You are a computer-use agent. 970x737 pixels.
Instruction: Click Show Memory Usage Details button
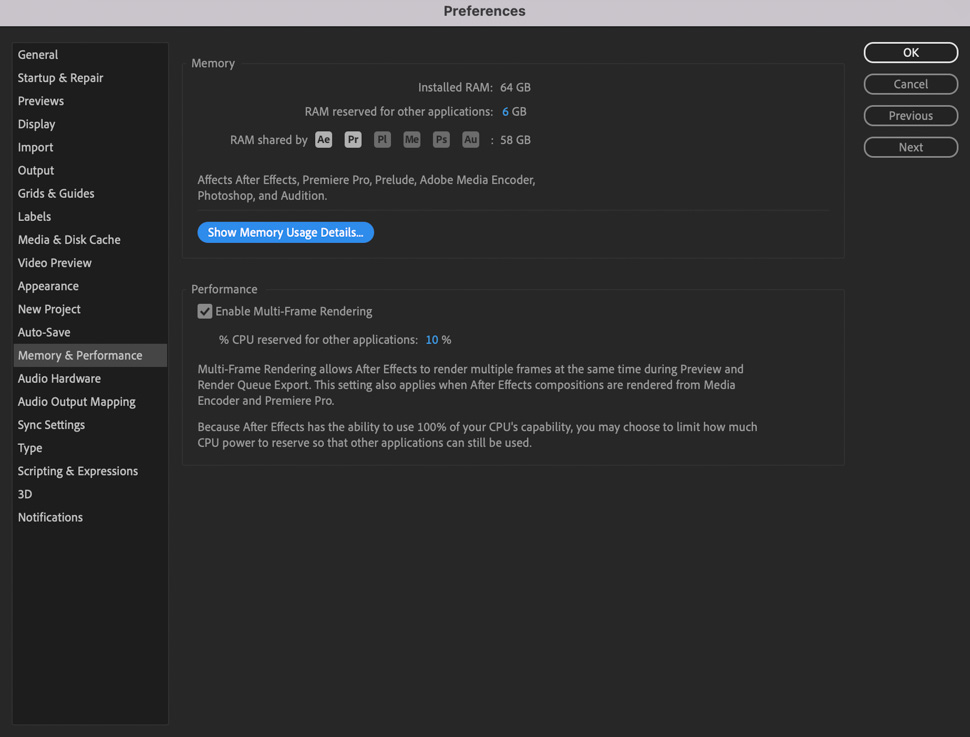[x=286, y=232]
